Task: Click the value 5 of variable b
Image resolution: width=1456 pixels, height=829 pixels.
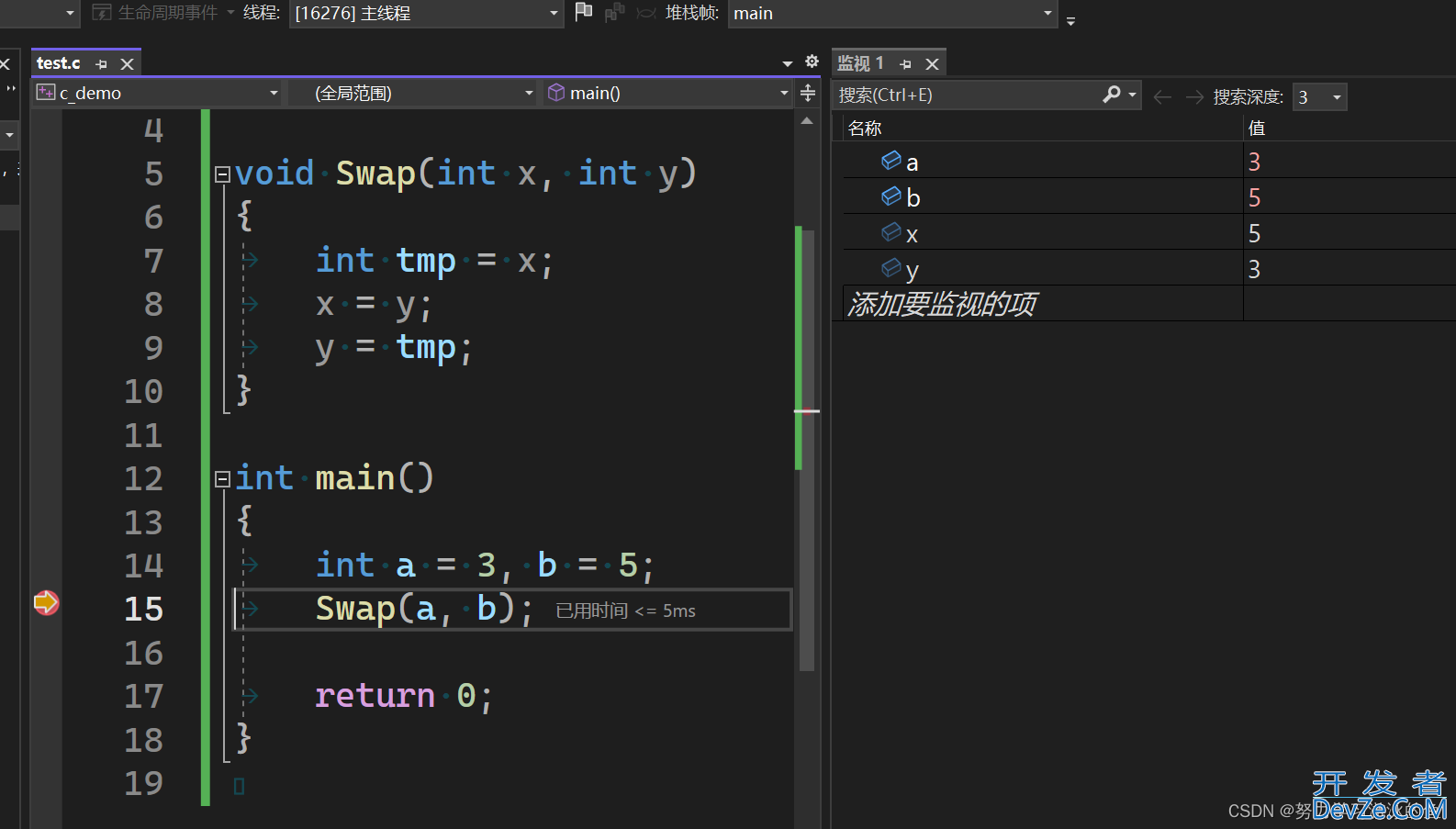Action: tap(1254, 198)
